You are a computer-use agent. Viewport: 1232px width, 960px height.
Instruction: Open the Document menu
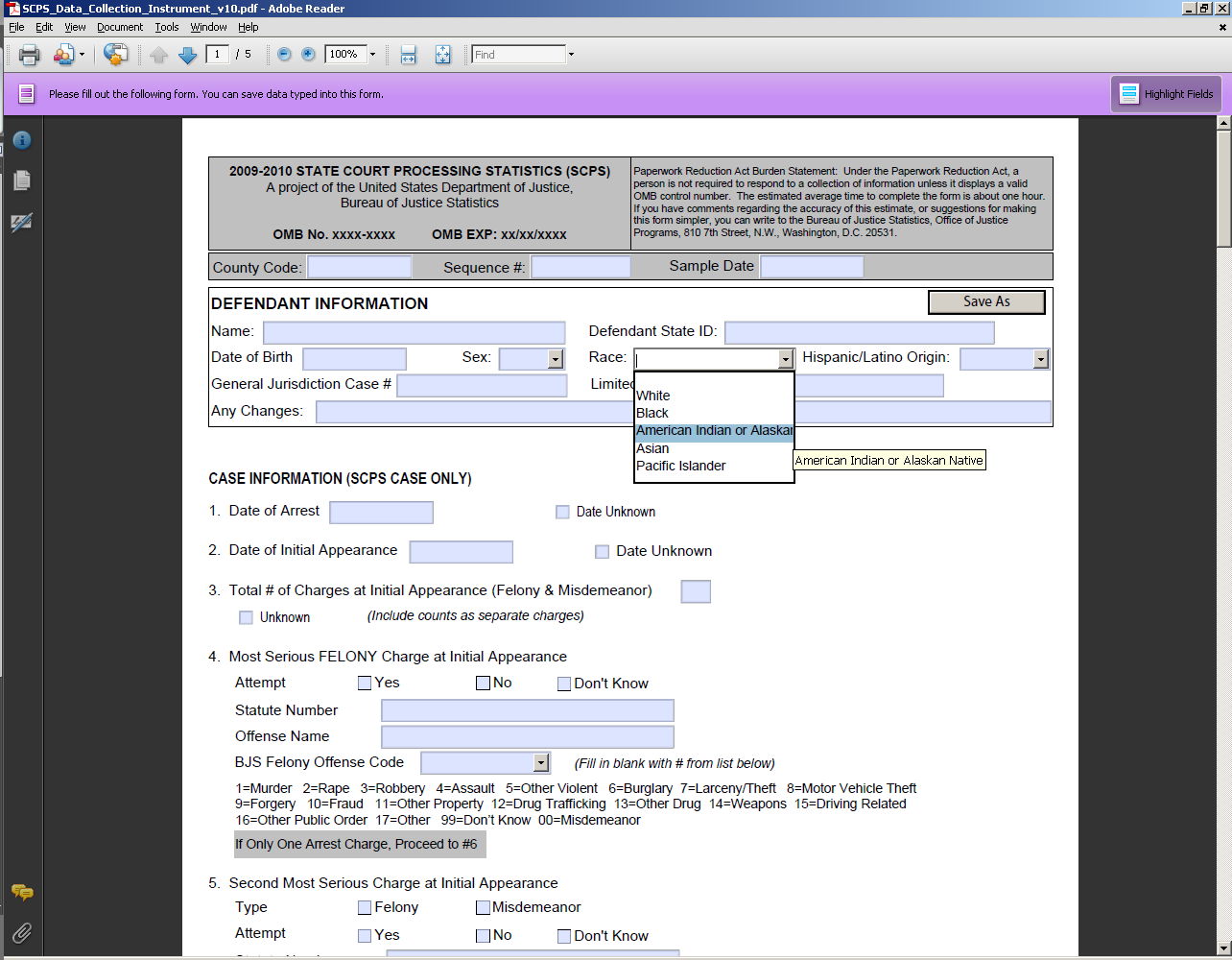tap(120, 27)
